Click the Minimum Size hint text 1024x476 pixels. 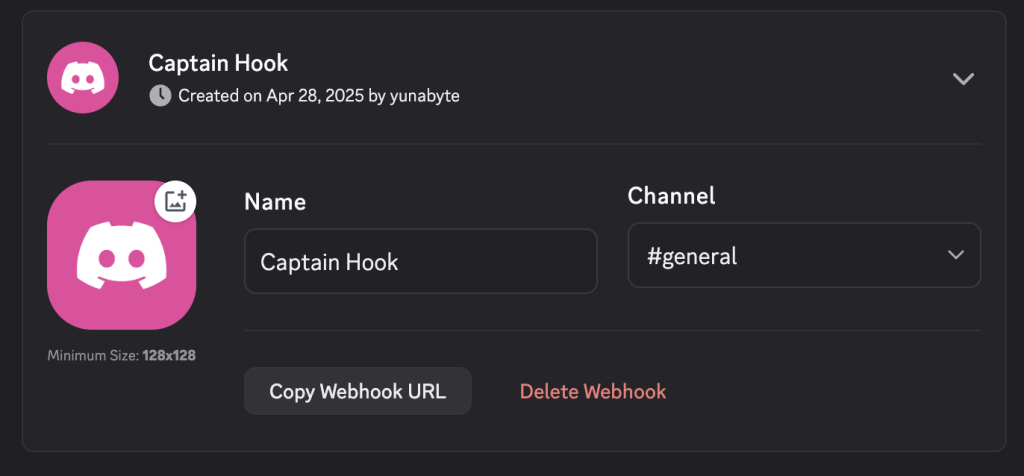pyautogui.click(x=93, y=355)
